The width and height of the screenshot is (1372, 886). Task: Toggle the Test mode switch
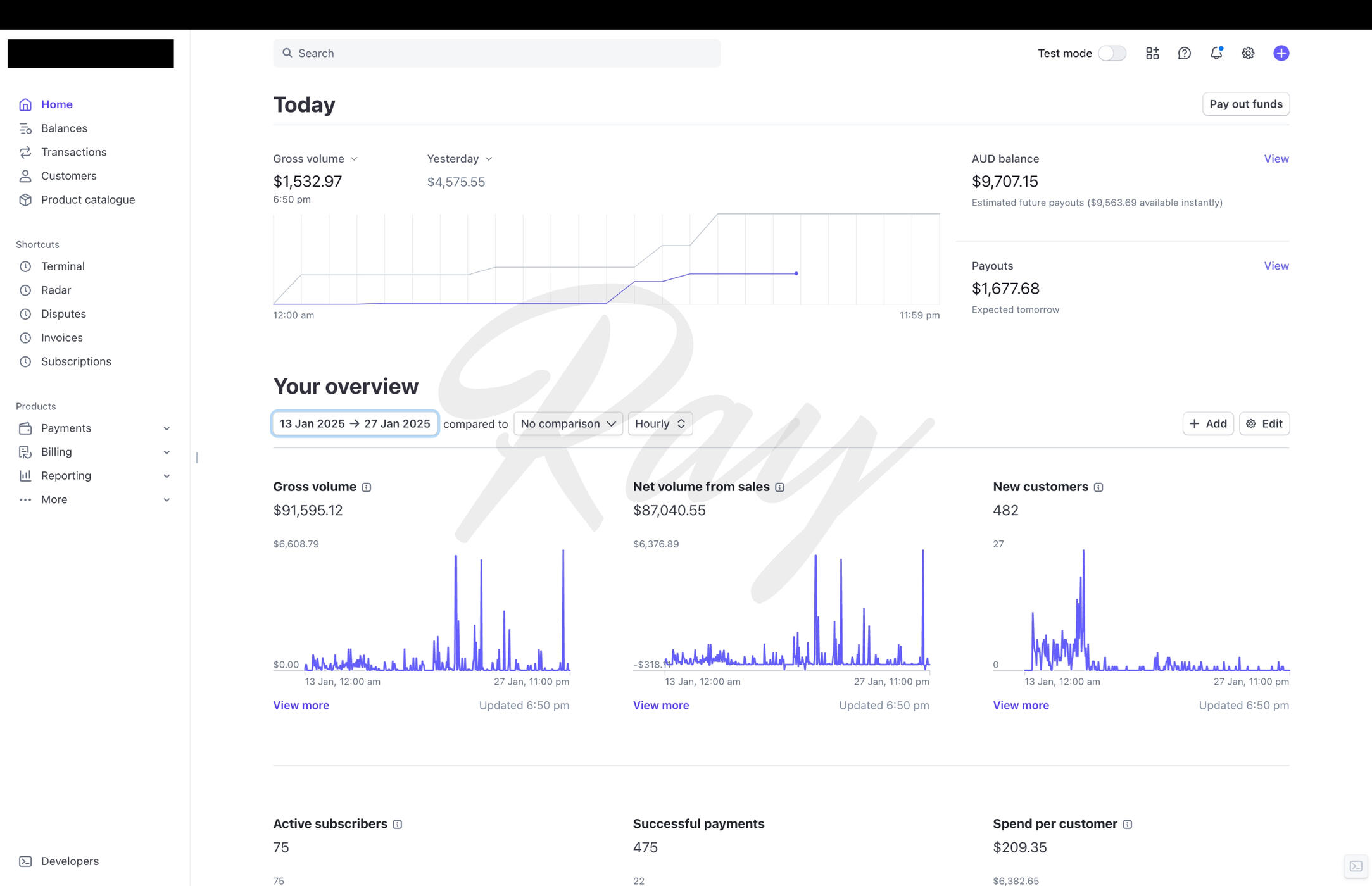[1112, 53]
